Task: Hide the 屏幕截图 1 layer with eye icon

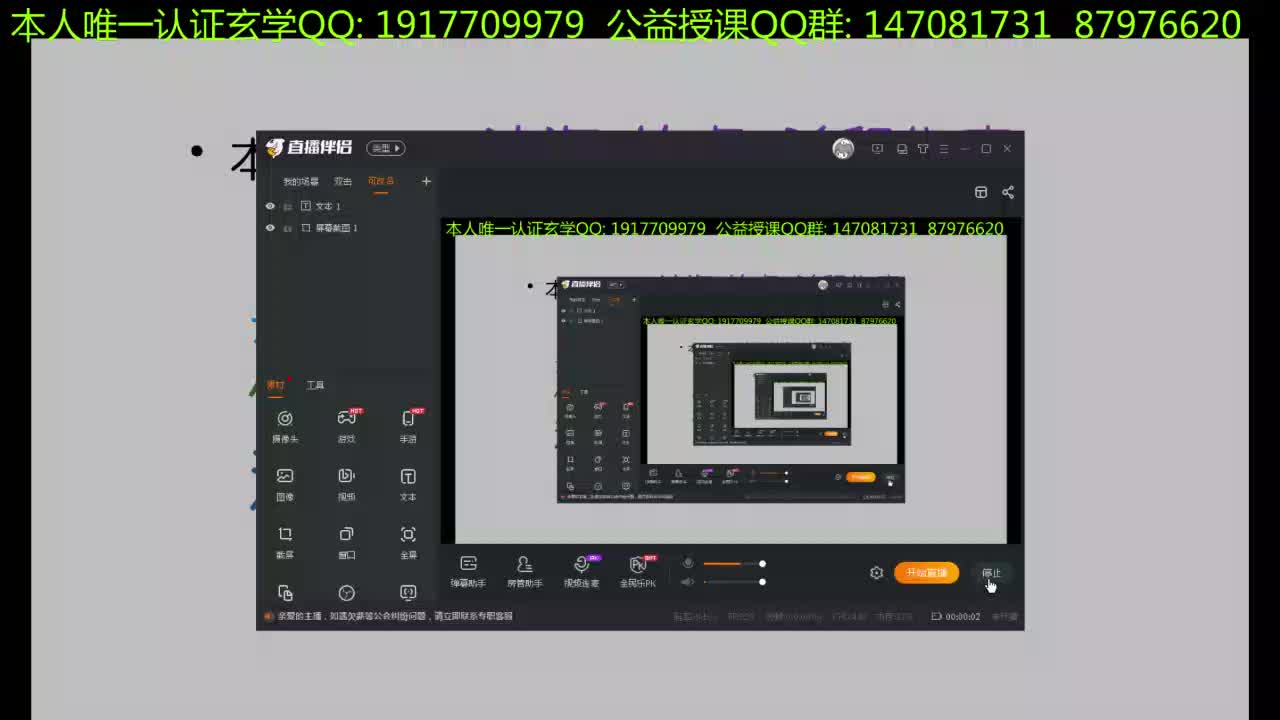Action: coord(269,228)
